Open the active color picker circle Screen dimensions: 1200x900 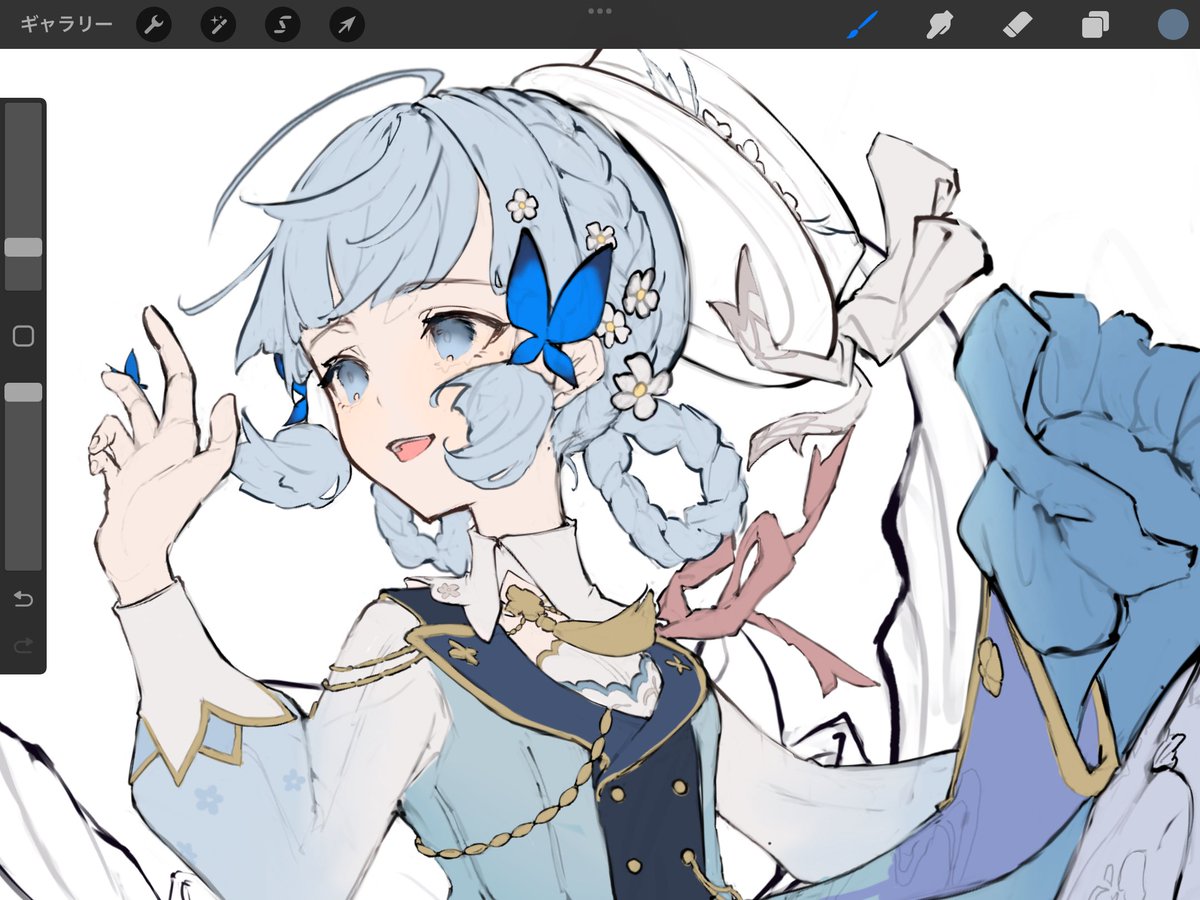[x=1172, y=24]
